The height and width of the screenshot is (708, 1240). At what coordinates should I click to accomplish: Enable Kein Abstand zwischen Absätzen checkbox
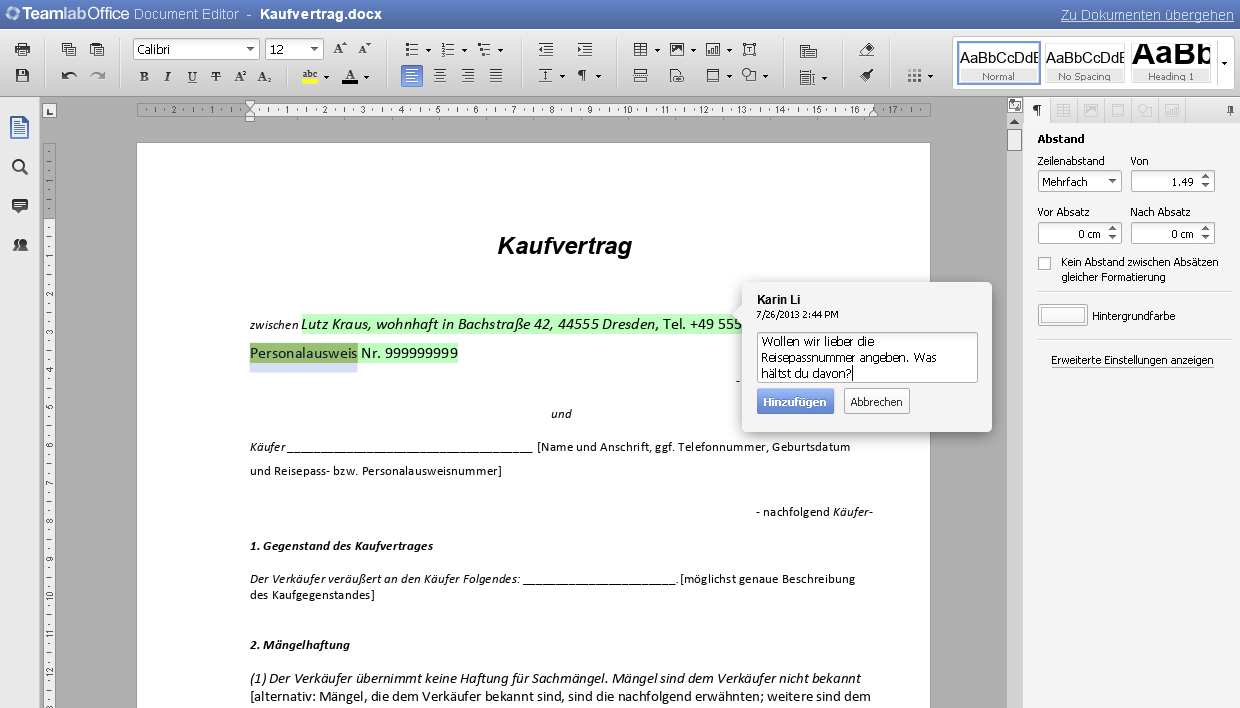coord(1045,264)
